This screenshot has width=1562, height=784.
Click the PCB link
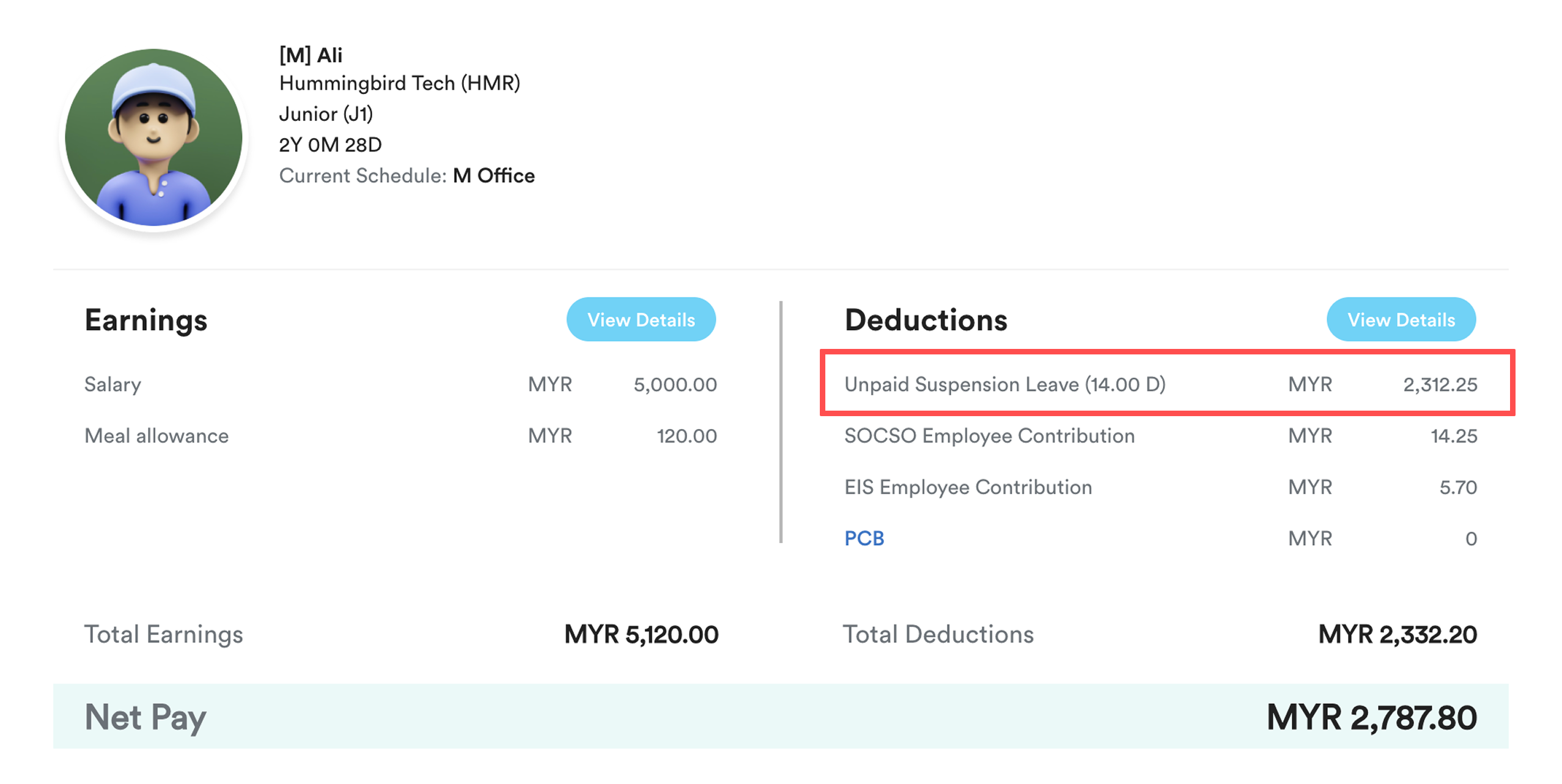click(863, 538)
